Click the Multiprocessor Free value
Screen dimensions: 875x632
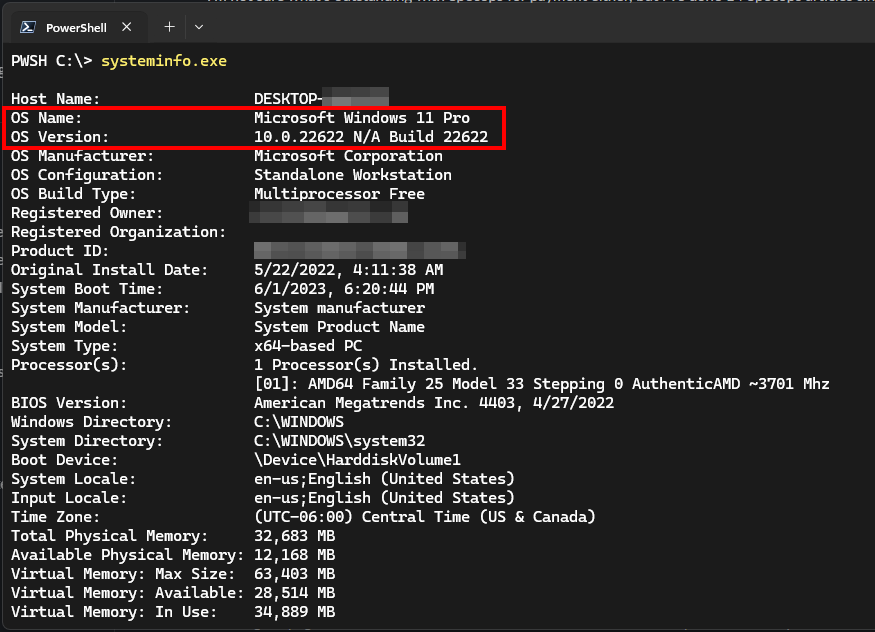pos(339,194)
